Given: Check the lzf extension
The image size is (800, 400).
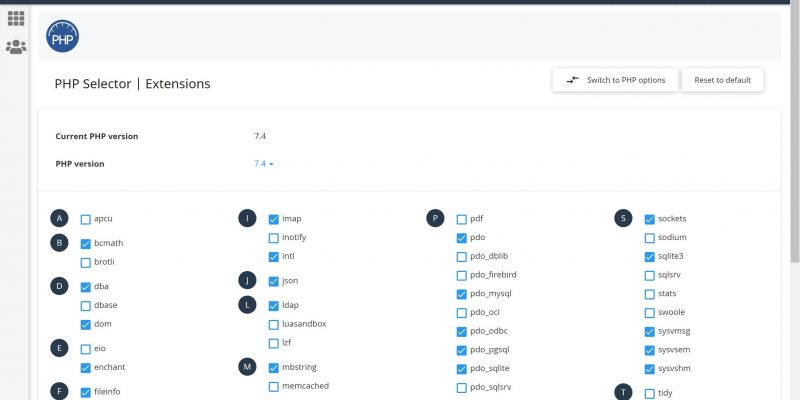Looking at the screenshot, I should [273, 343].
